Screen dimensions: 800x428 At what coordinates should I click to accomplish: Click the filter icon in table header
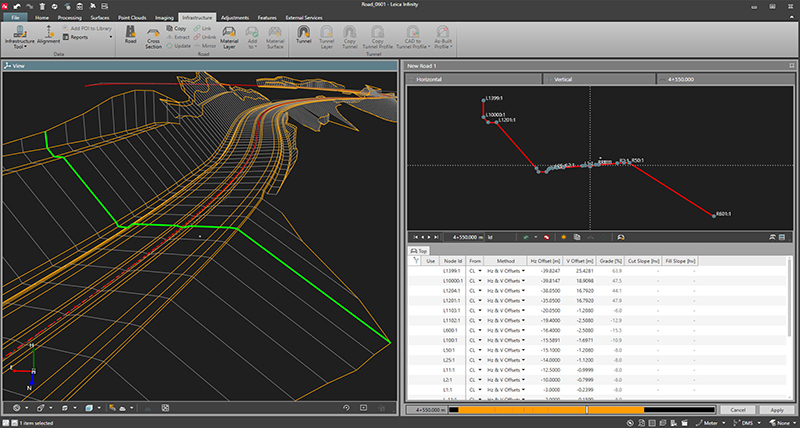coord(416,260)
